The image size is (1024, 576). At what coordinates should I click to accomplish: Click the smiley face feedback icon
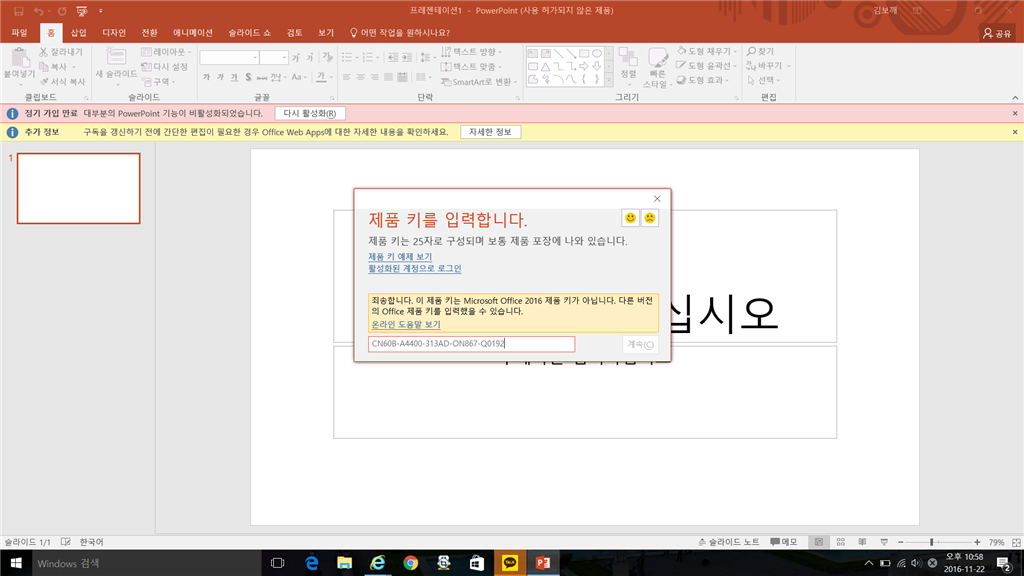click(x=630, y=218)
